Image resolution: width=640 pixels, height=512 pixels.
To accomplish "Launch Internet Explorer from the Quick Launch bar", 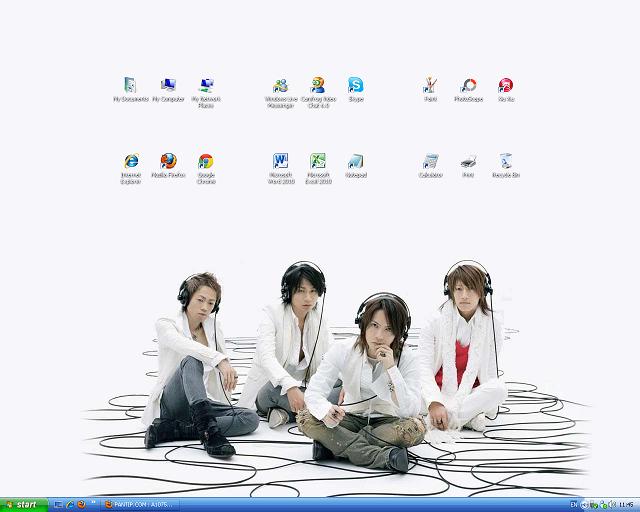I will (x=70, y=505).
